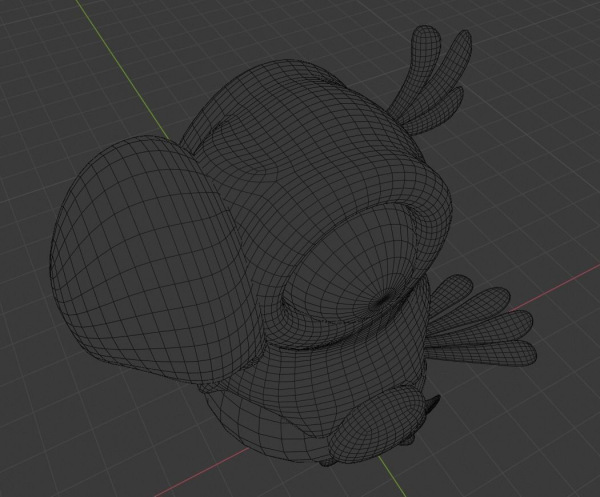Screen dimensions: 600x497
Task: Click the small rounded wing mesh near the bottom
Action: click(x=377, y=424)
